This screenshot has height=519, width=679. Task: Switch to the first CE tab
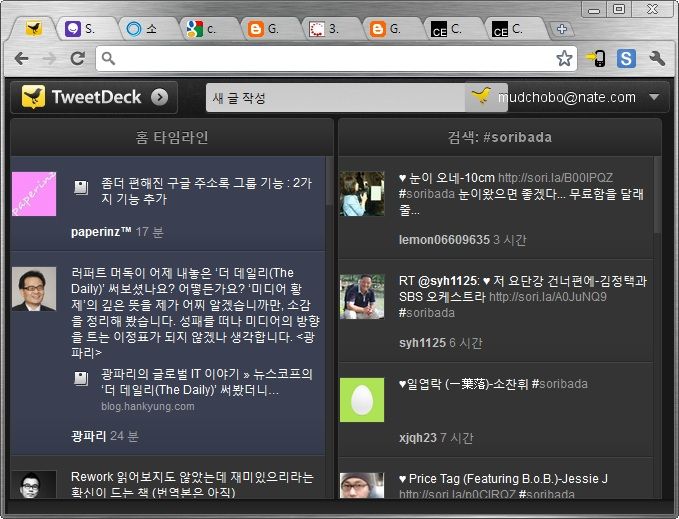(453, 29)
